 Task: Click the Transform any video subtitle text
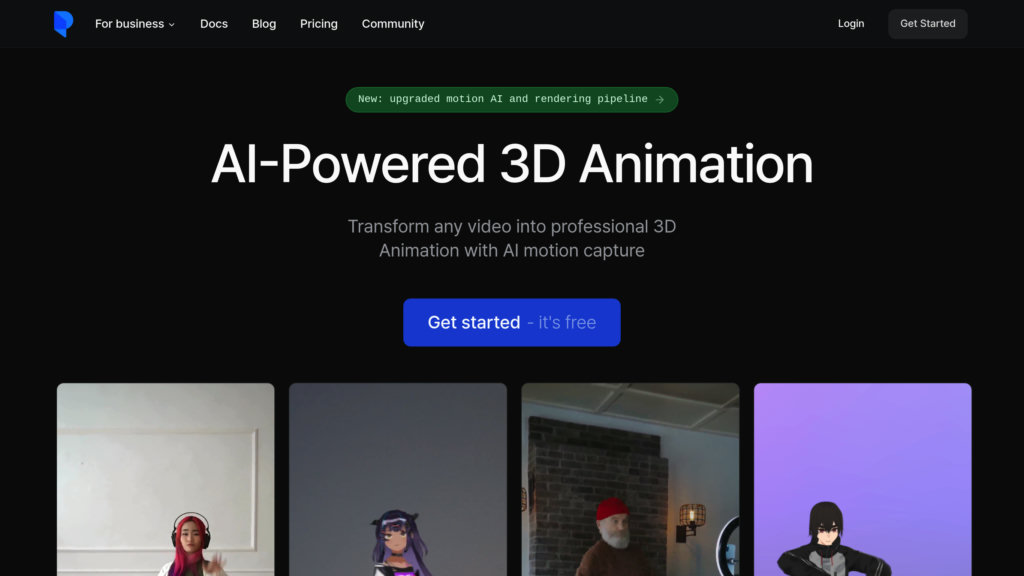[x=512, y=239]
